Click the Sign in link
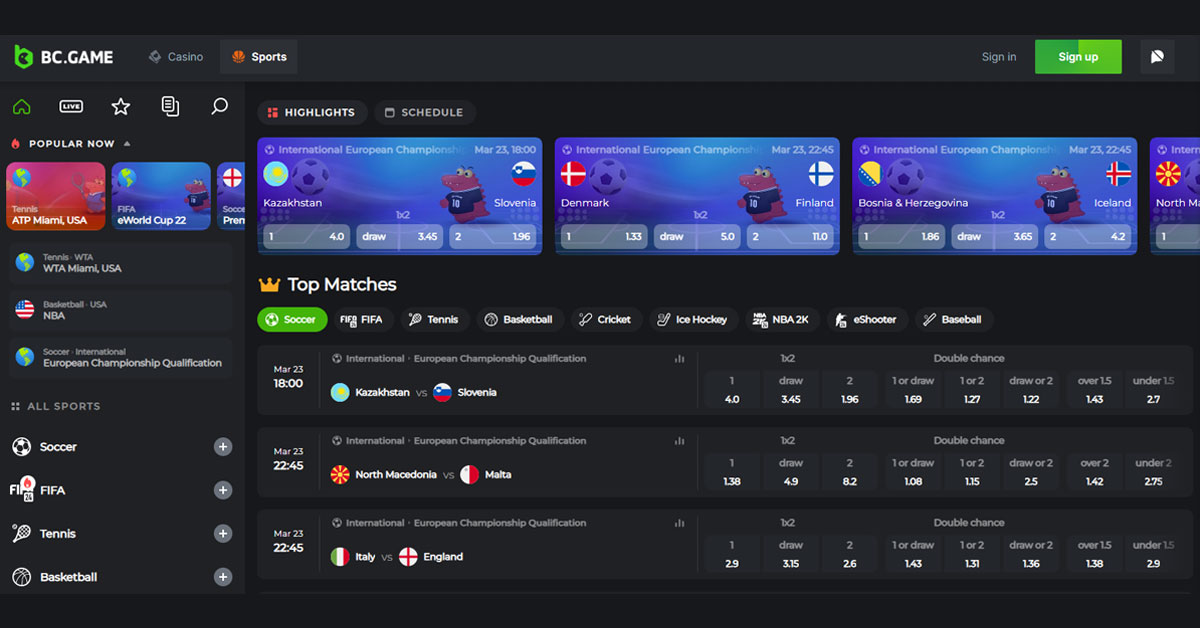The height and width of the screenshot is (628, 1200). (x=999, y=57)
